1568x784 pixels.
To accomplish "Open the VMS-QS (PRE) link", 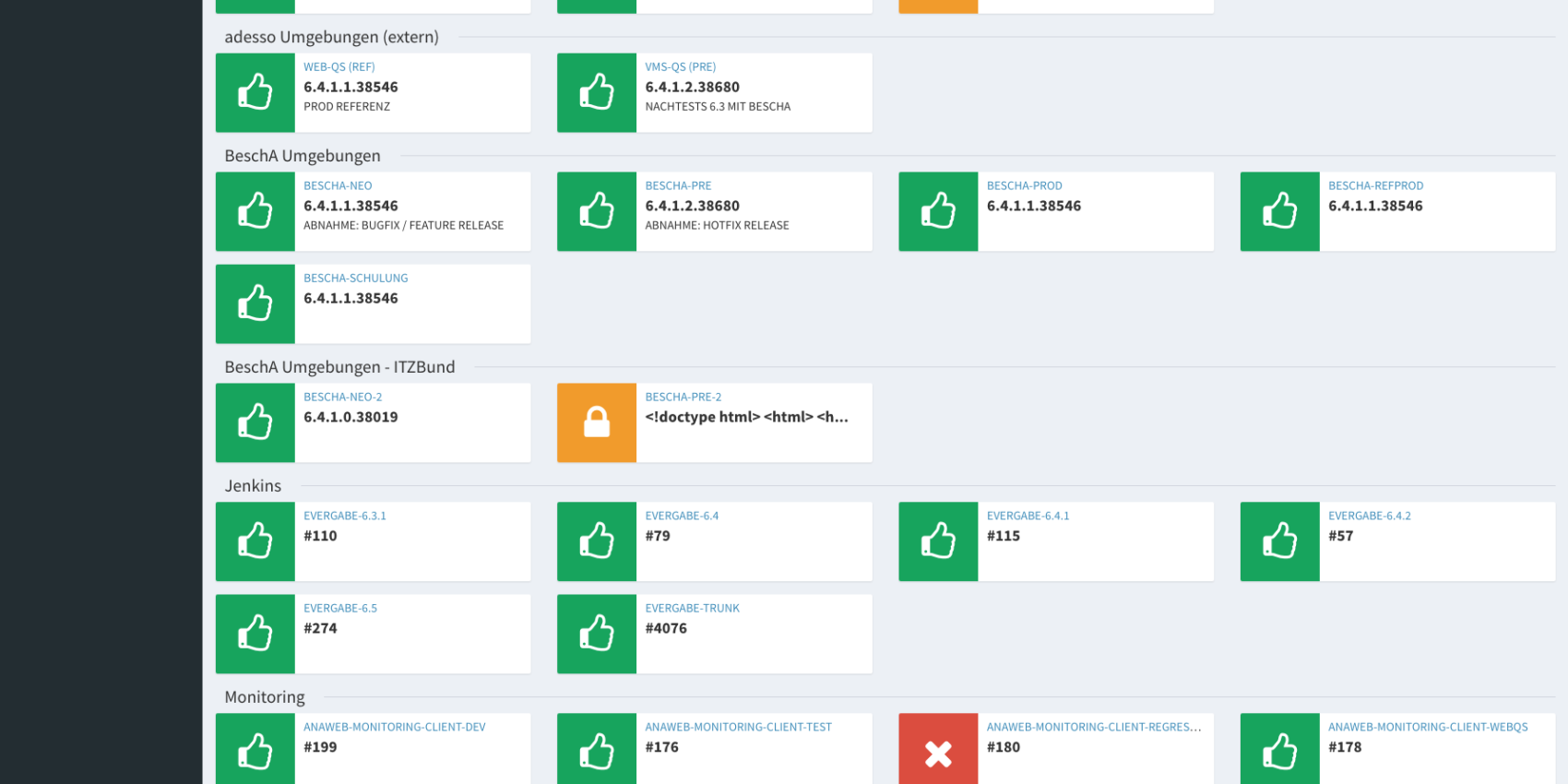I will coord(681,67).
